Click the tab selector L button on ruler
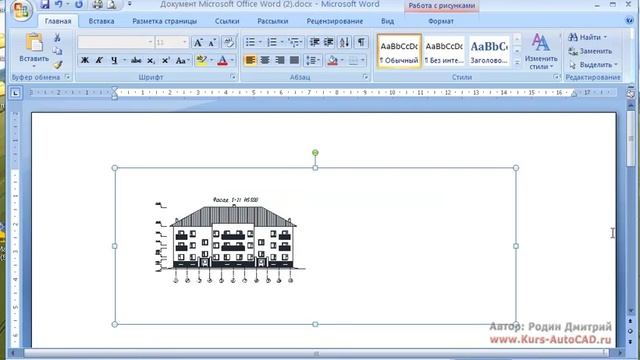This screenshot has height=360, width=640. [x=15, y=93]
